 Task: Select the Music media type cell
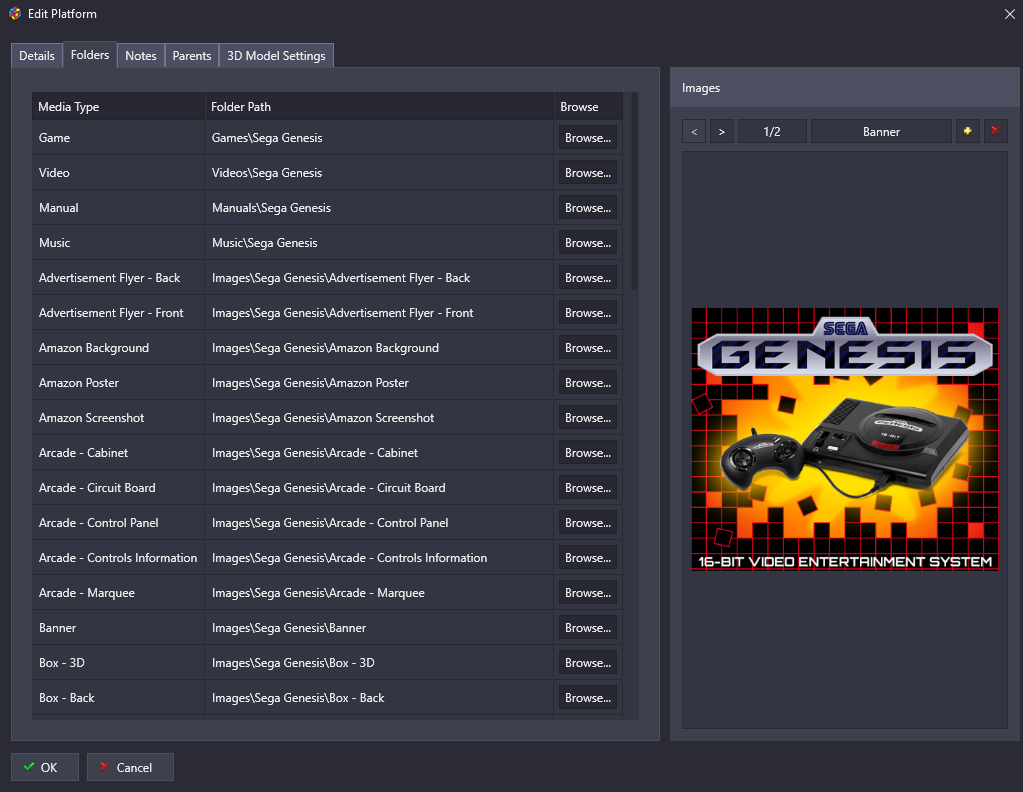[118, 243]
